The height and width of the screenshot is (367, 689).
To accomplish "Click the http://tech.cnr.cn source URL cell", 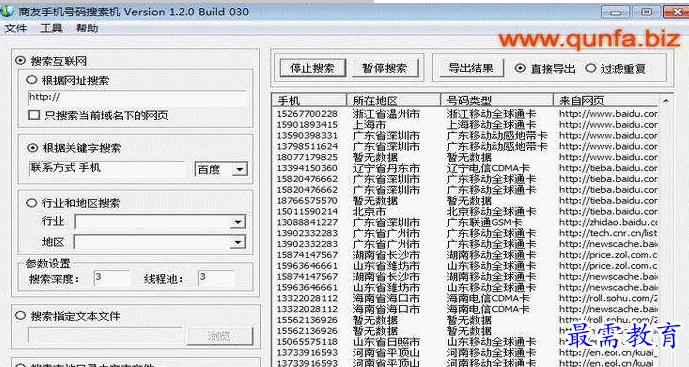I will (x=608, y=233).
